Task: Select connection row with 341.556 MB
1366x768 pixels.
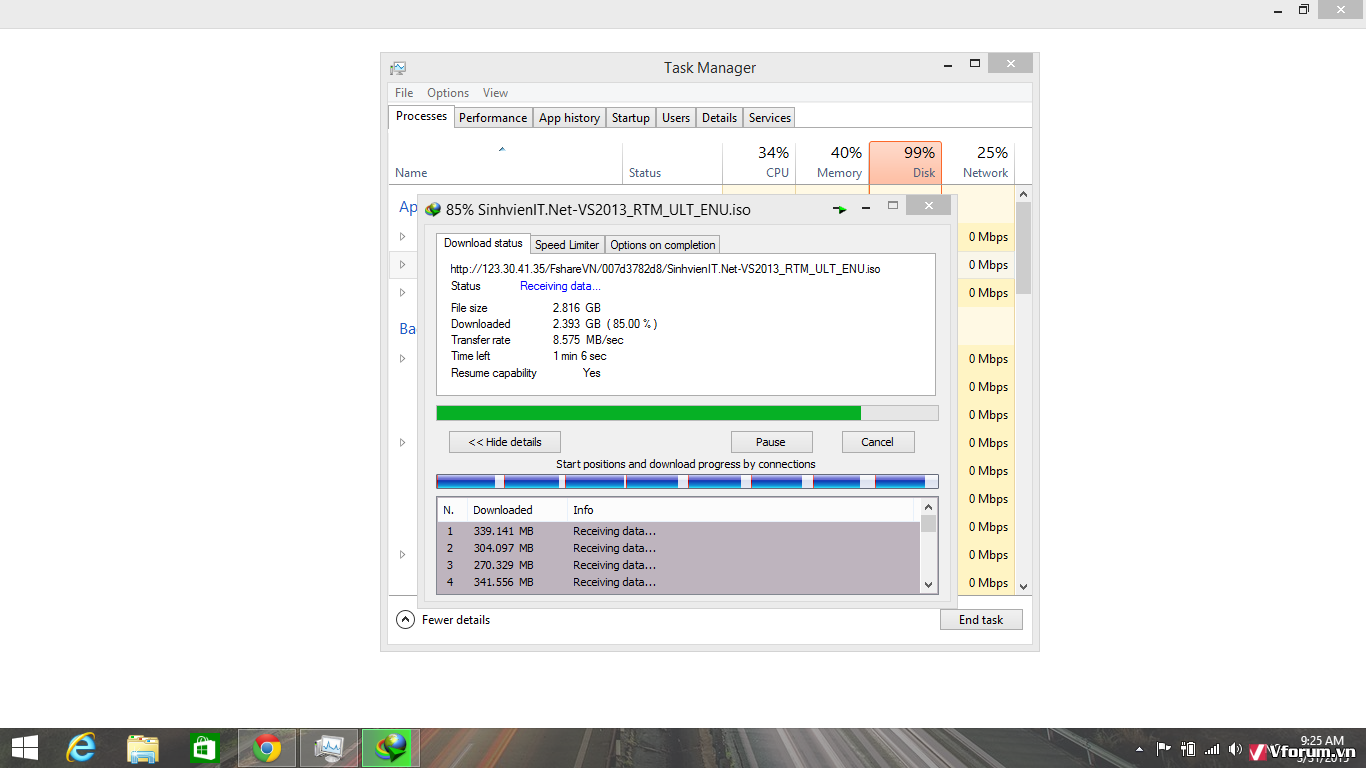Action: pyautogui.click(x=679, y=582)
